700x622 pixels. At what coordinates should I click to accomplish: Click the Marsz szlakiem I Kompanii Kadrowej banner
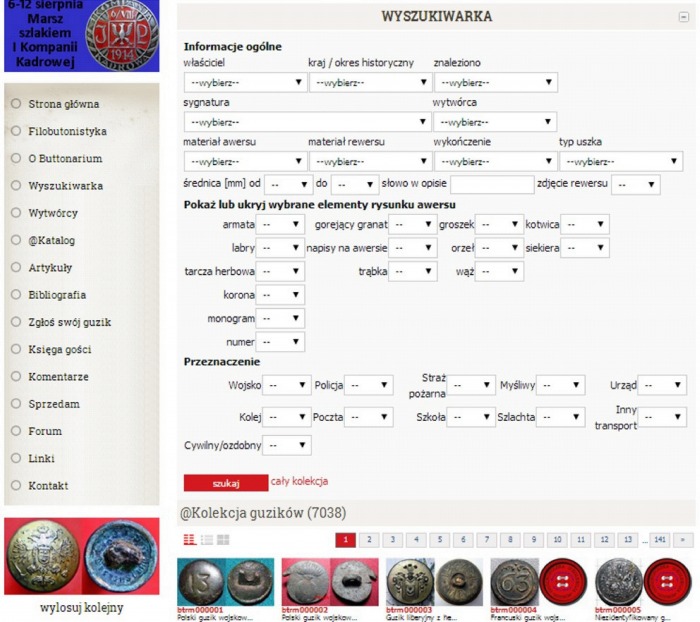point(82,36)
